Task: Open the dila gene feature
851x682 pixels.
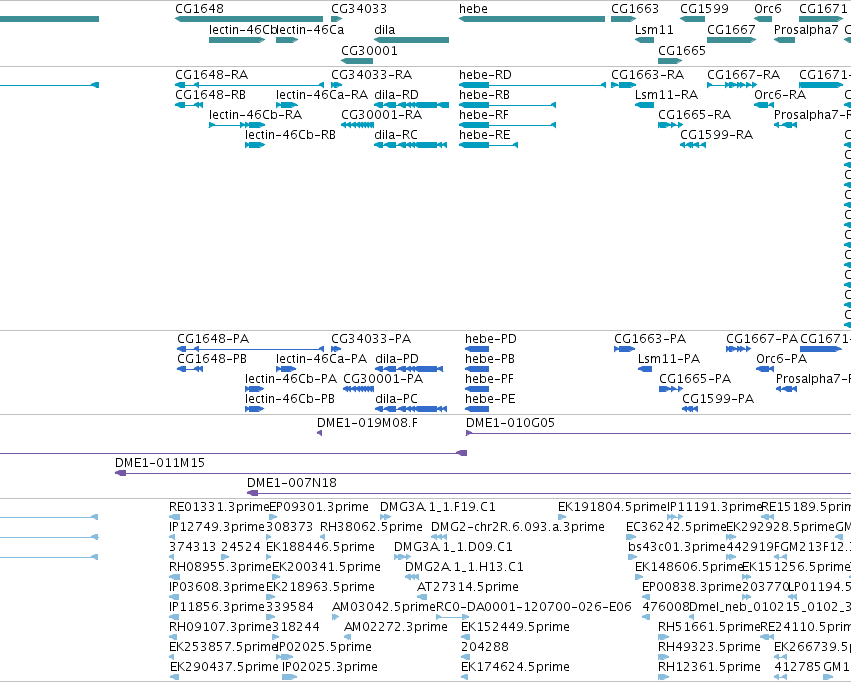Action: (x=411, y=40)
